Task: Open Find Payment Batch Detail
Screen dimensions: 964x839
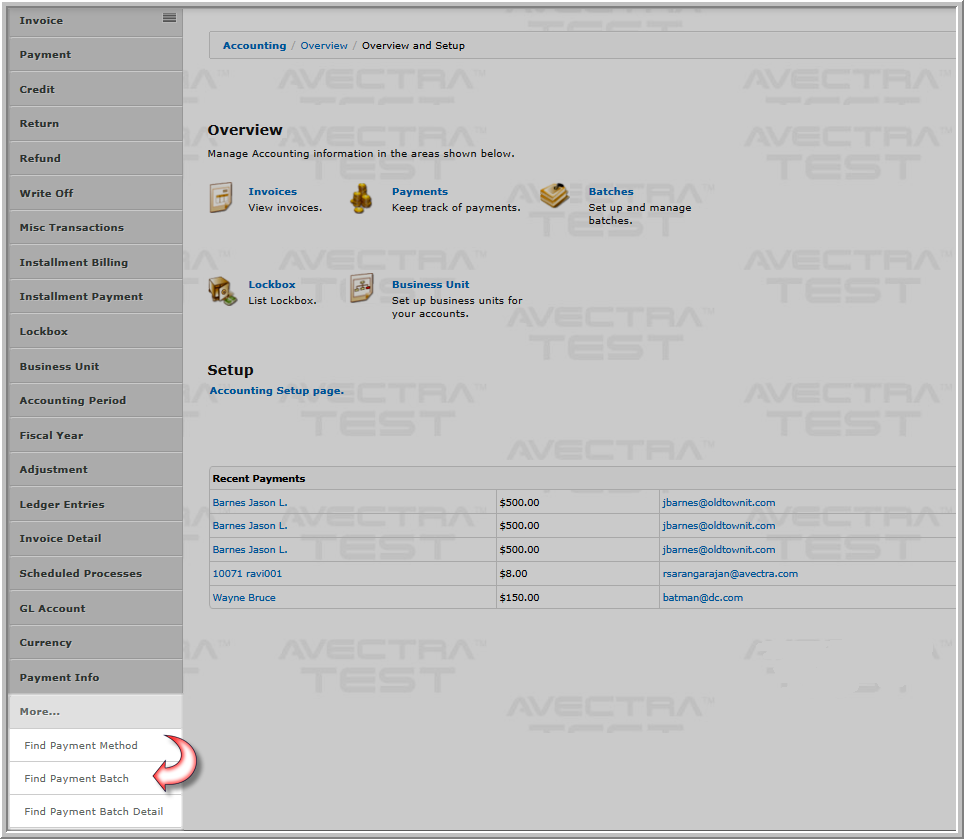Action: (x=96, y=812)
